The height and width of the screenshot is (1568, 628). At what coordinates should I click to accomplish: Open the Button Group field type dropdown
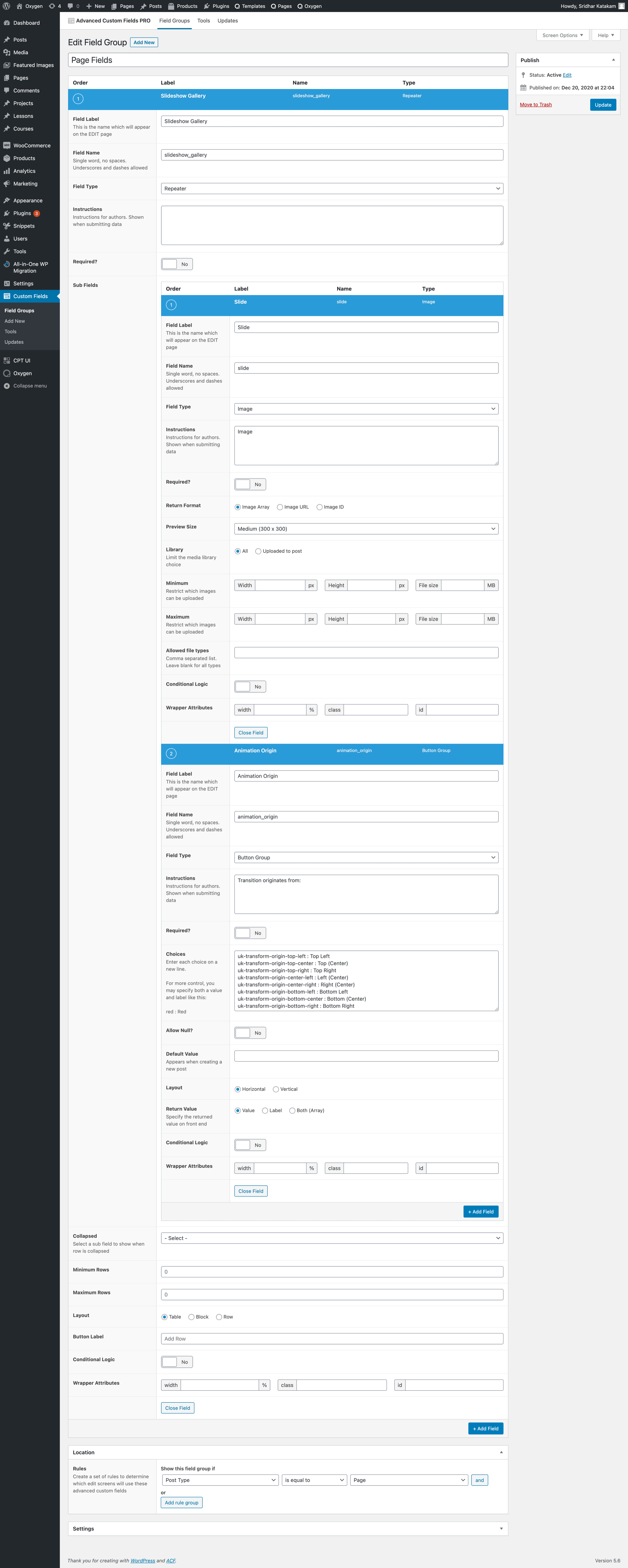(366, 858)
